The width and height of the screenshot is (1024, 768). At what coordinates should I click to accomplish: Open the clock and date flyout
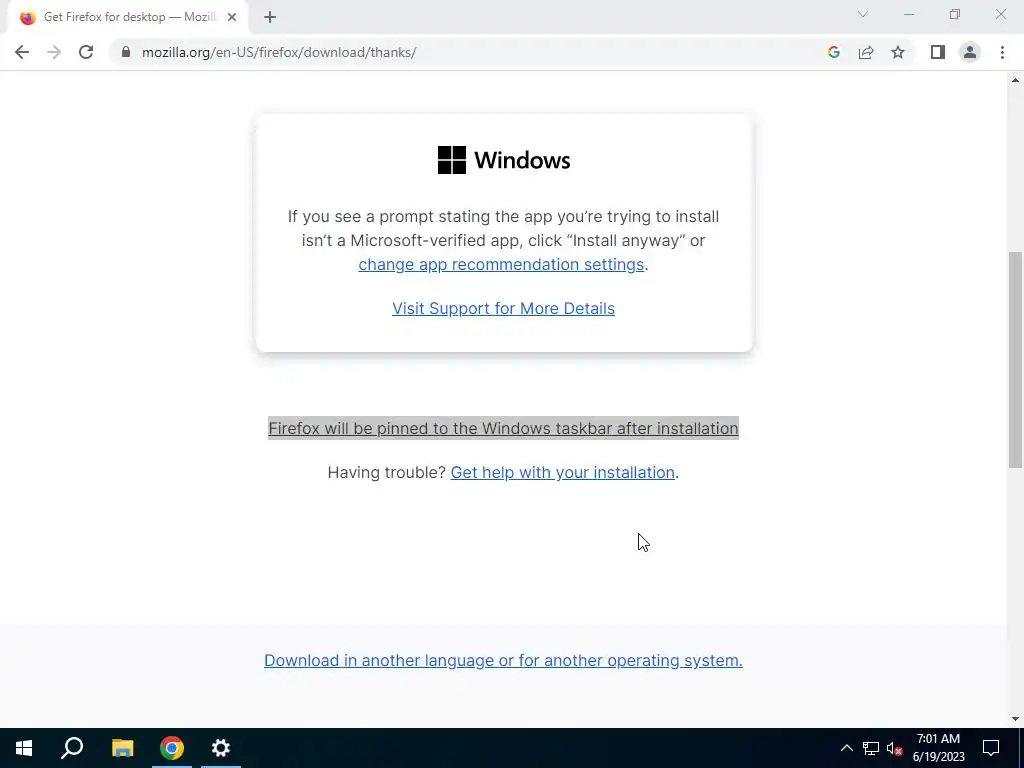click(x=939, y=748)
